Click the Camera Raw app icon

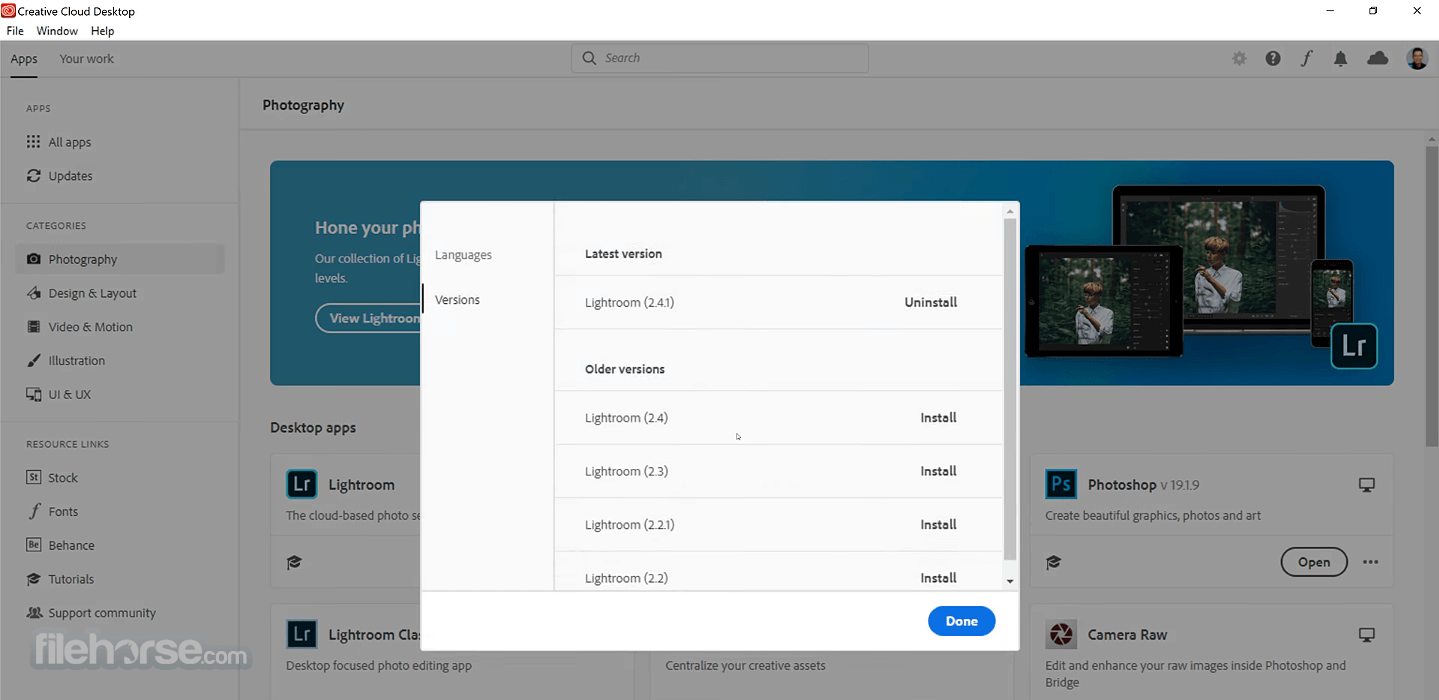(x=1061, y=634)
